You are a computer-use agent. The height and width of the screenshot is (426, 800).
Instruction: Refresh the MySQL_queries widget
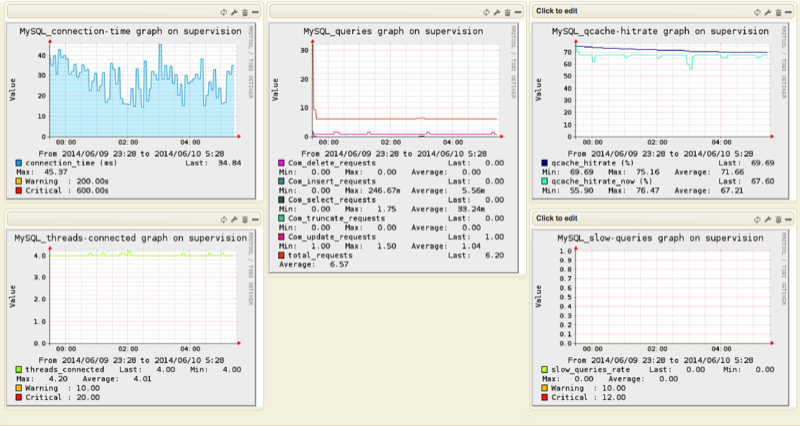(485, 12)
